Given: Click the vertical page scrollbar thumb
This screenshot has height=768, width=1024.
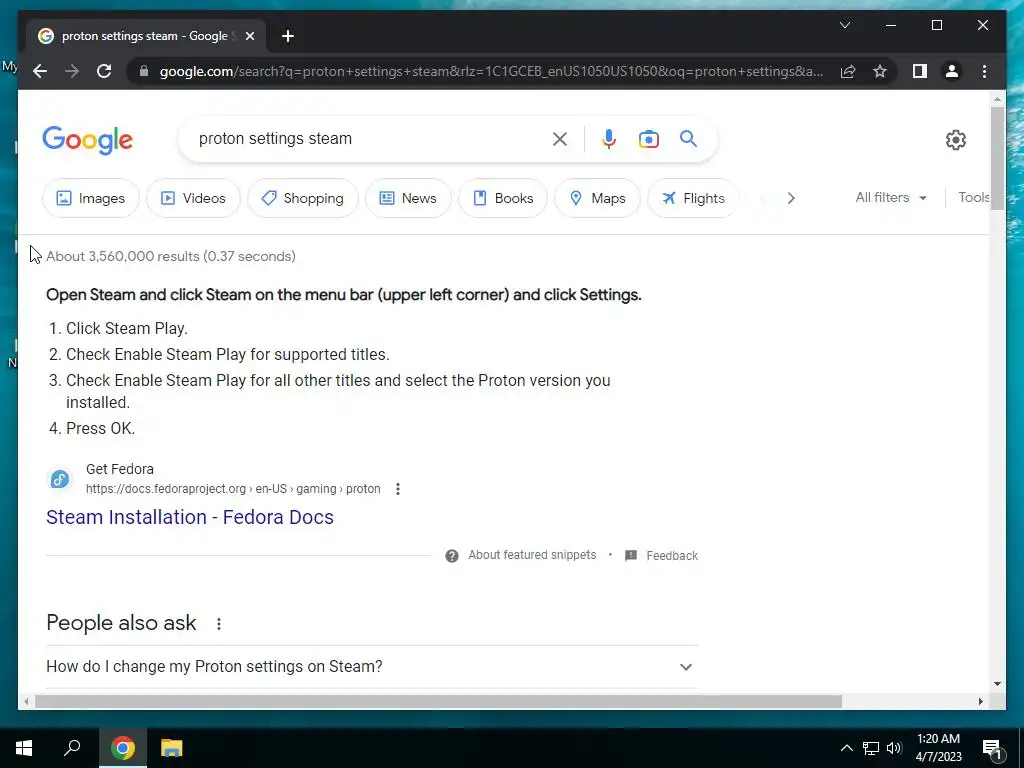Looking at the screenshot, I should (997, 158).
